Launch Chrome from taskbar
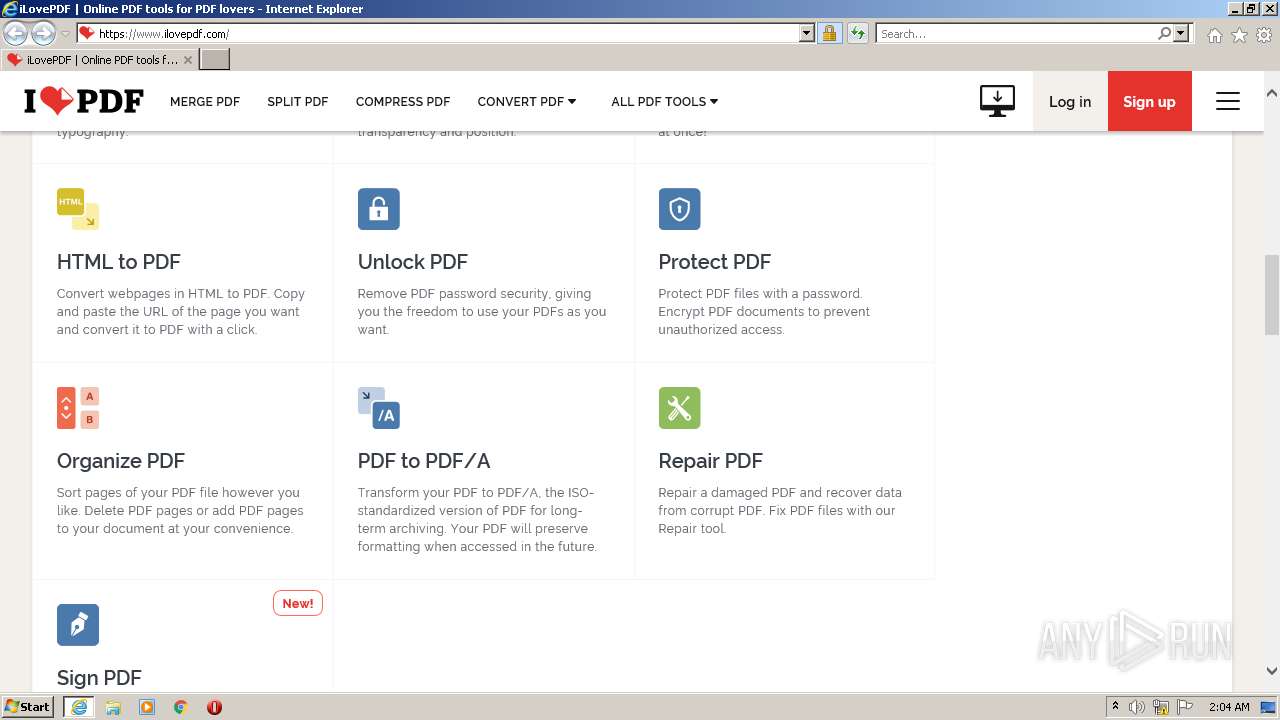Screen dimensions: 1280x720 pyautogui.click(x=181, y=707)
